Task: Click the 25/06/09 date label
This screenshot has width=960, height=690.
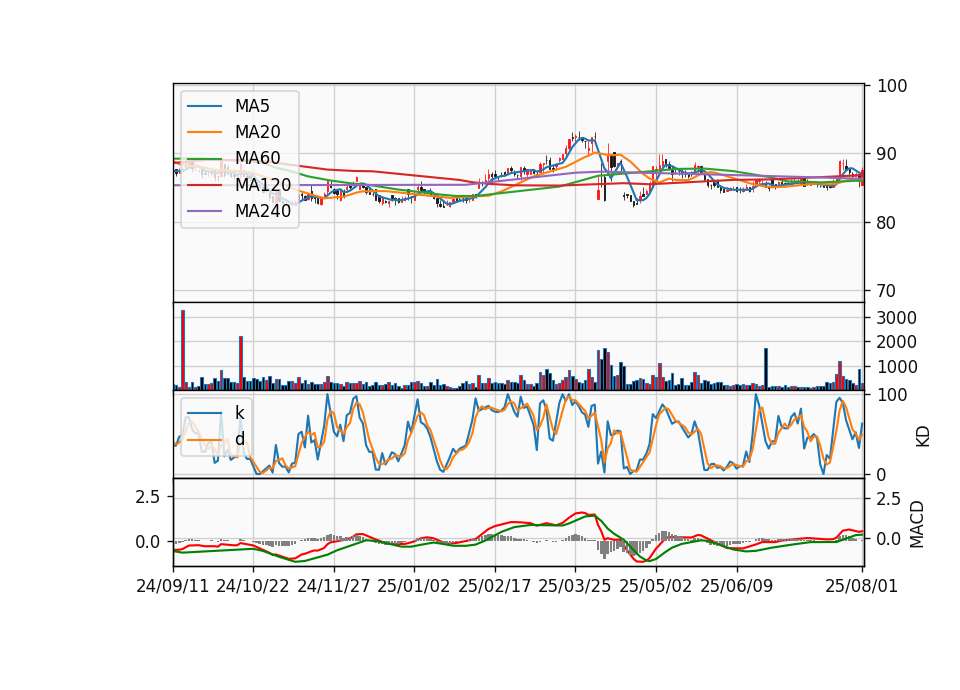Action: (x=736, y=586)
